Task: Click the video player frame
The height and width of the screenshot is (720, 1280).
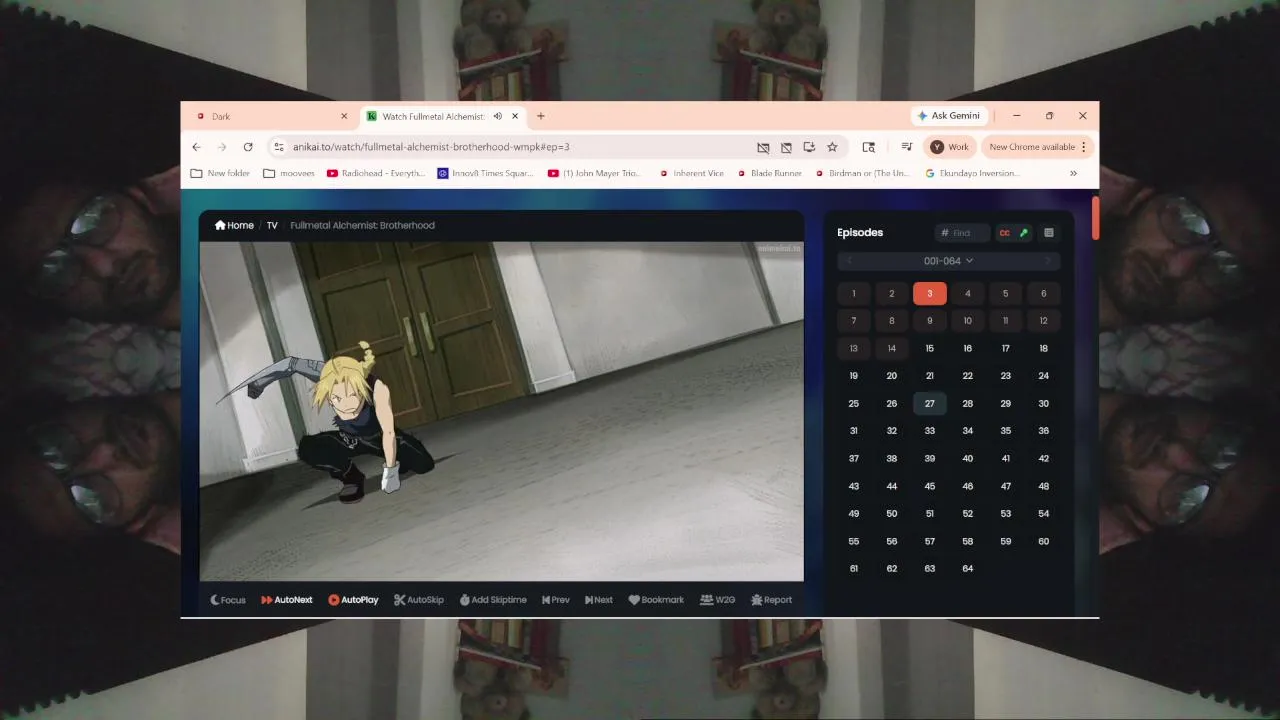Action: [x=501, y=411]
